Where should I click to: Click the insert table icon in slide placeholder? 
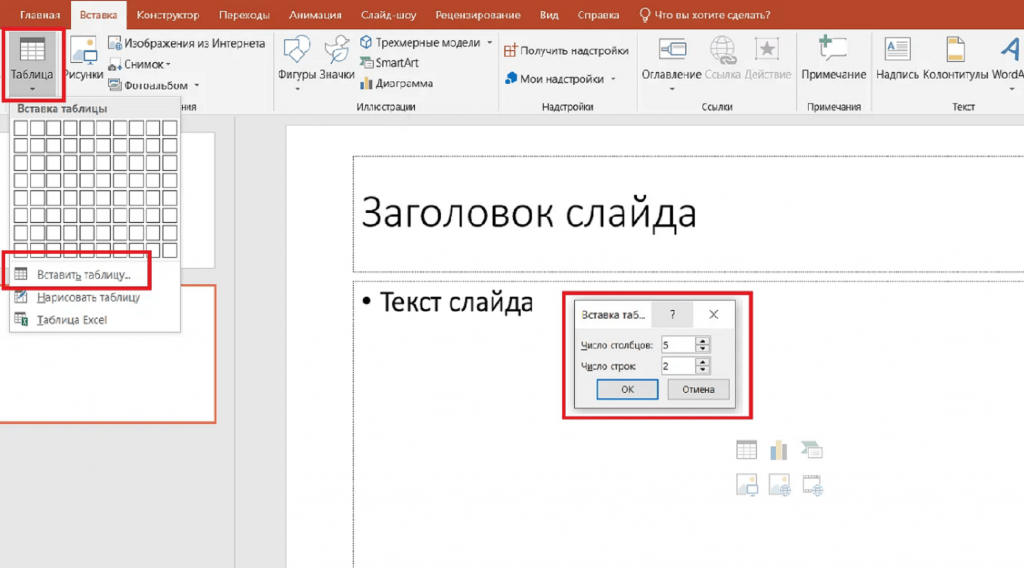click(746, 450)
